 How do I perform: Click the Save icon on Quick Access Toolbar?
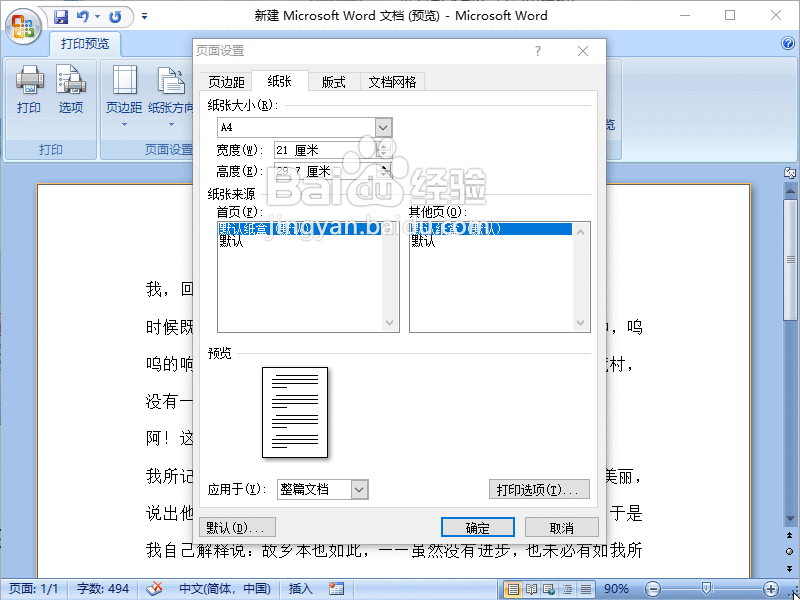click(x=60, y=15)
